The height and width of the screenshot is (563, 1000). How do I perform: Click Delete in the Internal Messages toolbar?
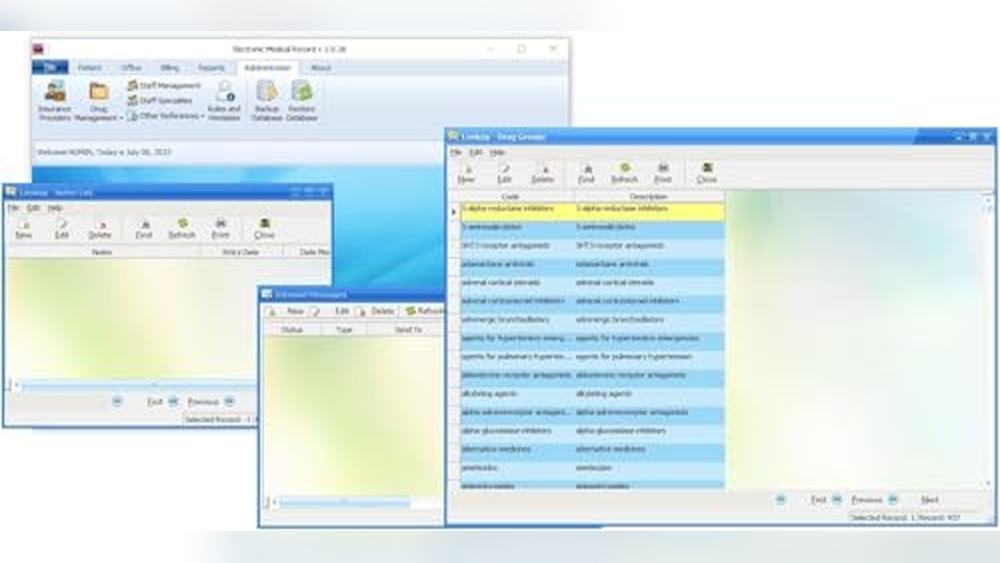(x=376, y=311)
